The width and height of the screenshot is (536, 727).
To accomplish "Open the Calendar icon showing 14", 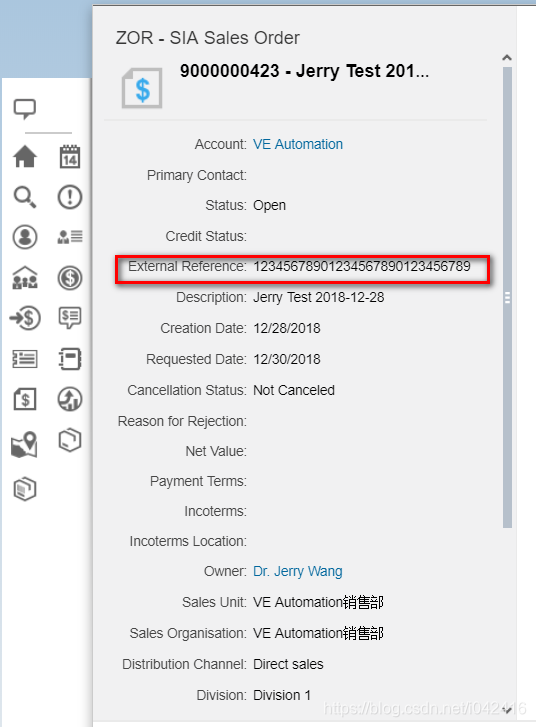I will pyautogui.click(x=70, y=157).
